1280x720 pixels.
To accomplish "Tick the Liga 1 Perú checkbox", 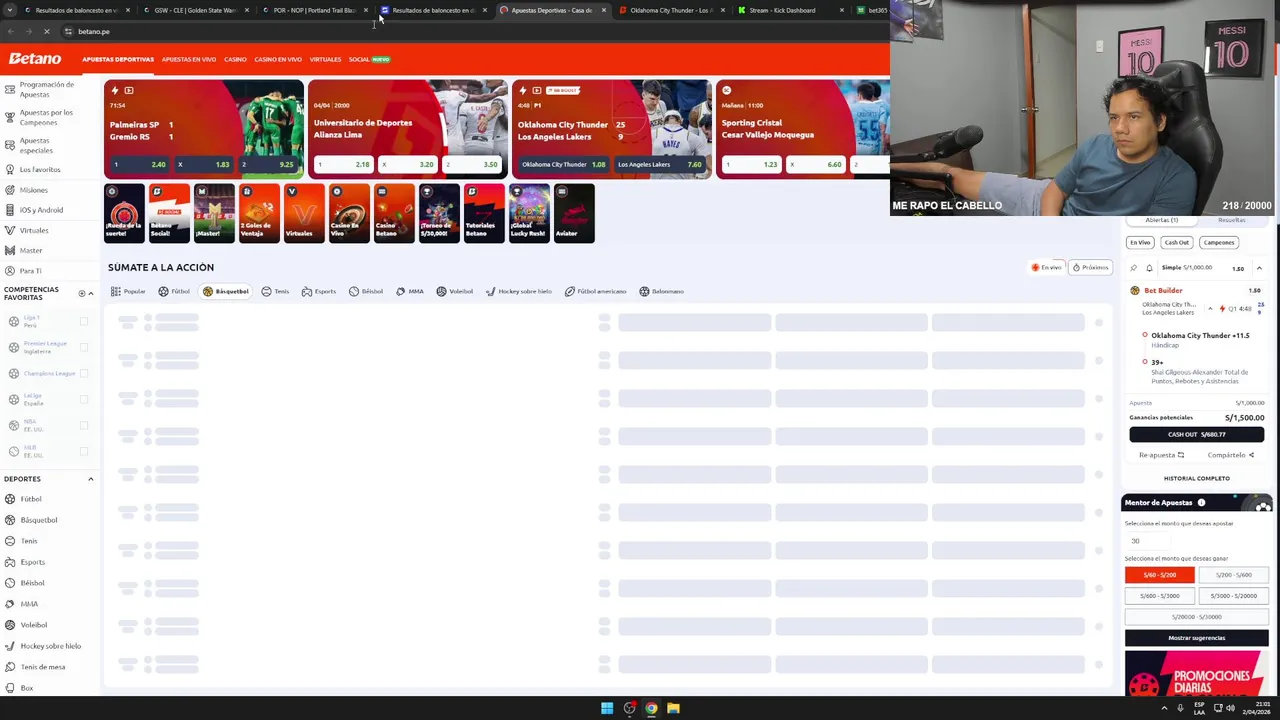I will [x=84, y=321].
